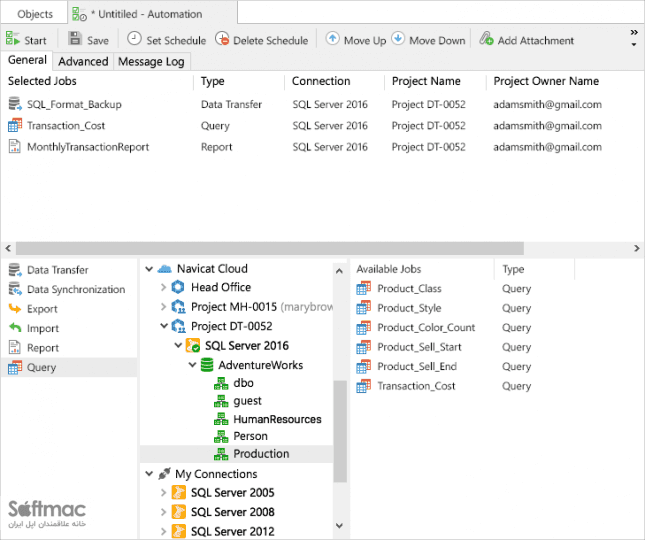Image resolution: width=645 pixels, height=540 pixels.
Task: Click the connection tree scroll up arrow
Action: pos(339,271)
